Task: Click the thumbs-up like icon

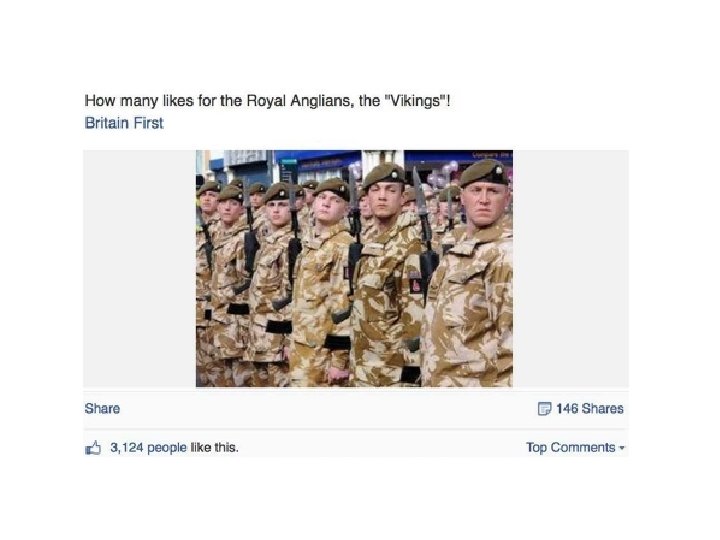Action: pyautogui.click(x=93, y=448)
